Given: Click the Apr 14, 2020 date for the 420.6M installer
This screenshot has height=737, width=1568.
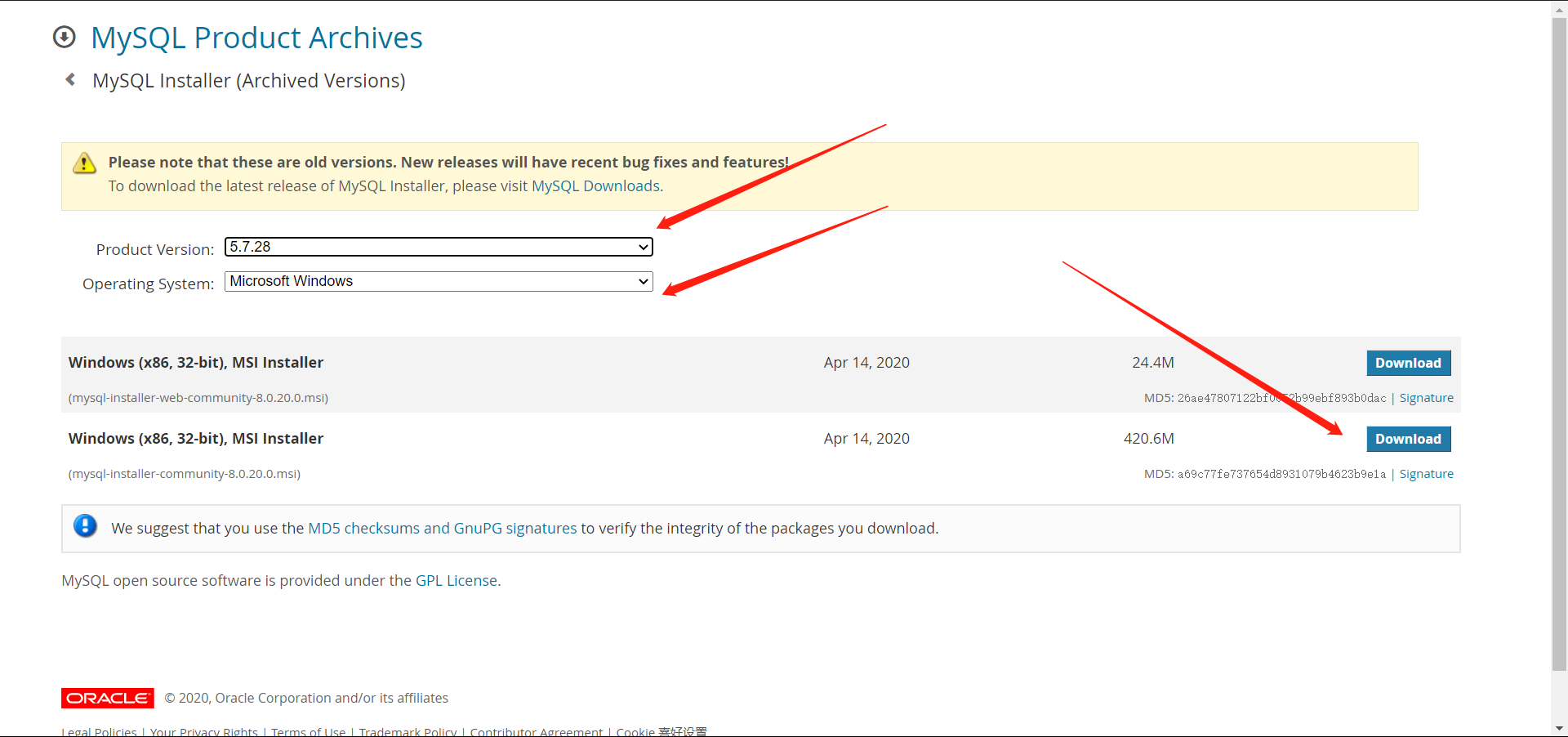Looking at the screenshot, I should pos(866,439).
